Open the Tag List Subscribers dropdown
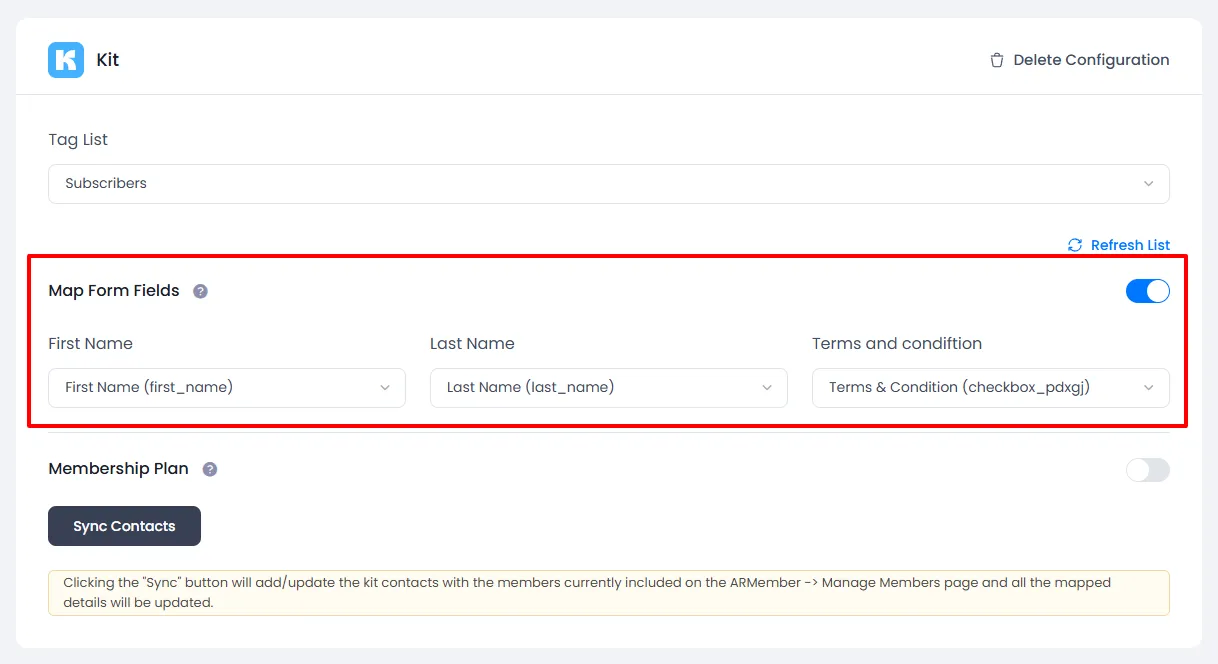 608,184
